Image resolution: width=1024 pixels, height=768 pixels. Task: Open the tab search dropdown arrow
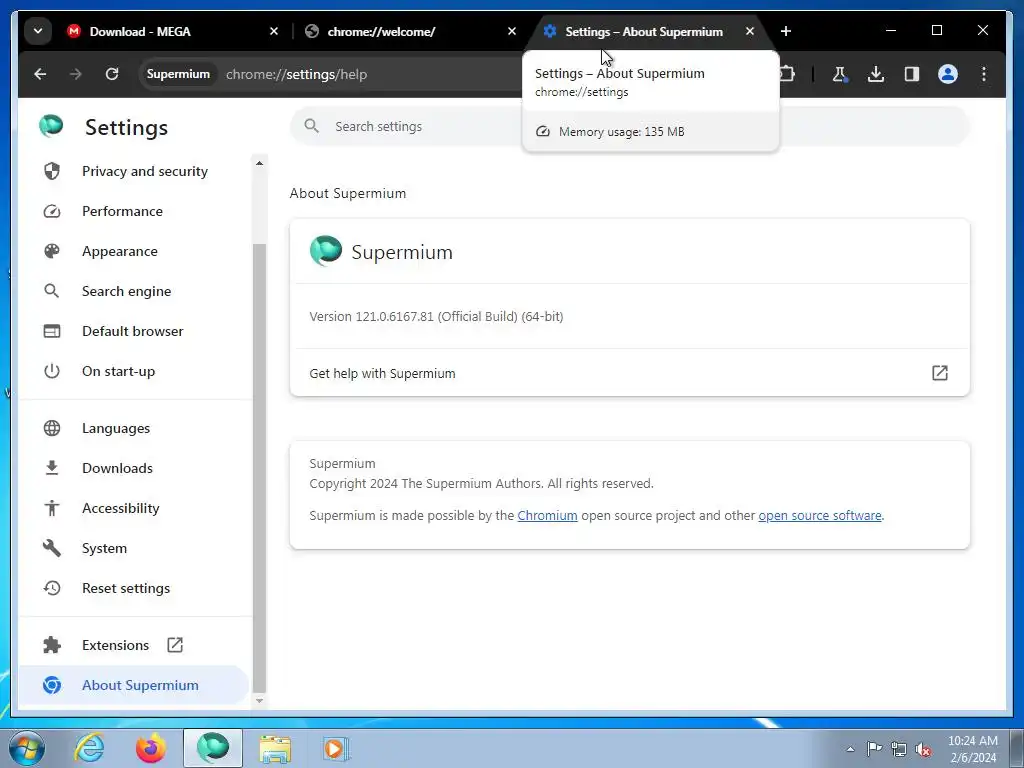pyautogui.click(x=38, y=31)
